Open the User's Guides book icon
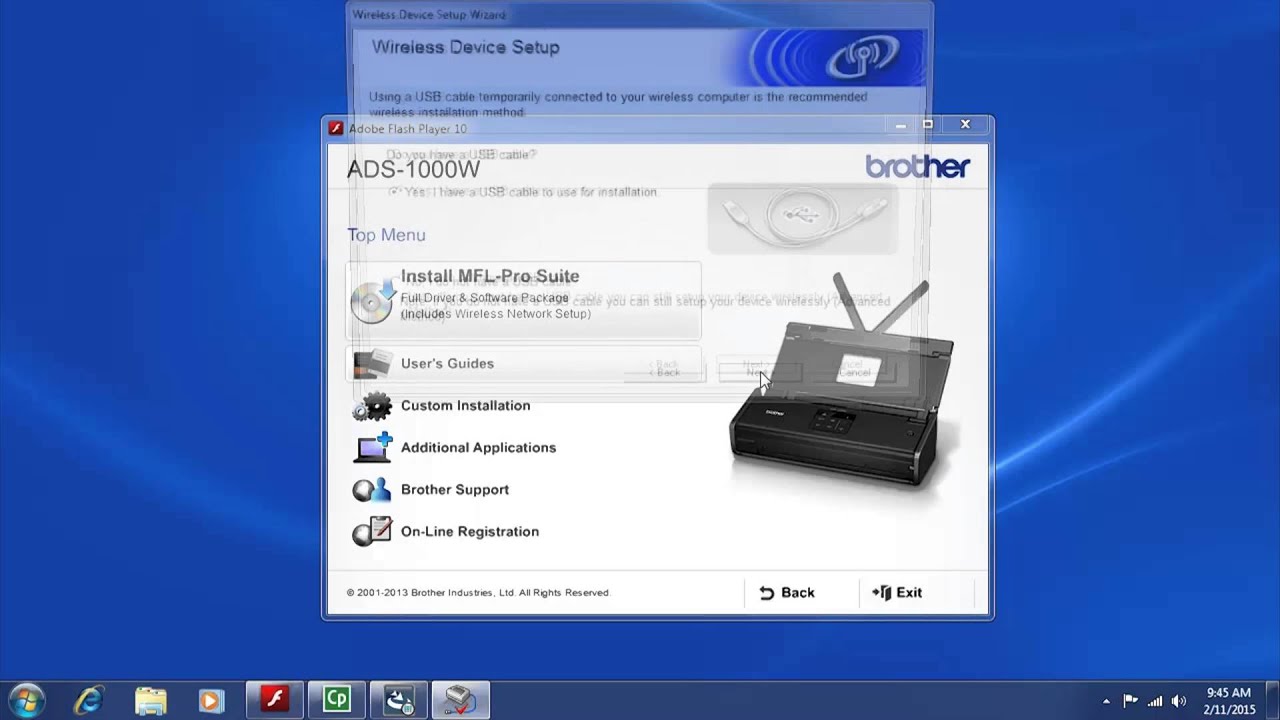 tap(371, 364)
